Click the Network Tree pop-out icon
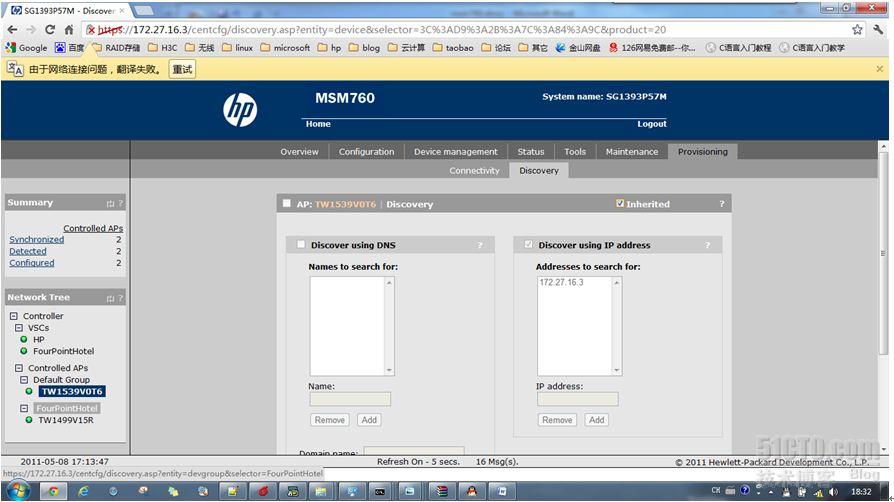 110,298
